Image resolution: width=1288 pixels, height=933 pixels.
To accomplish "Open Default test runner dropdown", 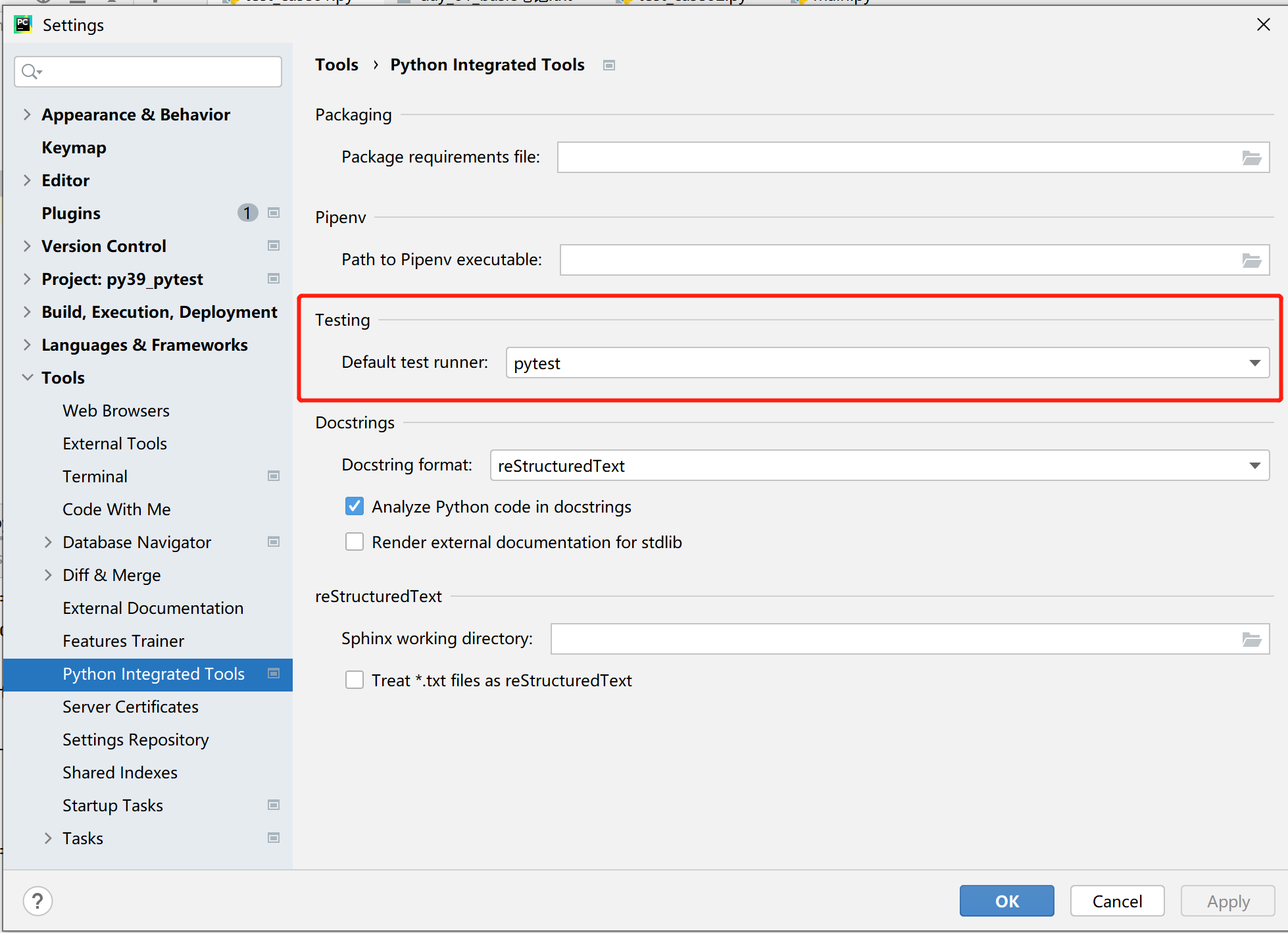I will (x=1254, y=363).
